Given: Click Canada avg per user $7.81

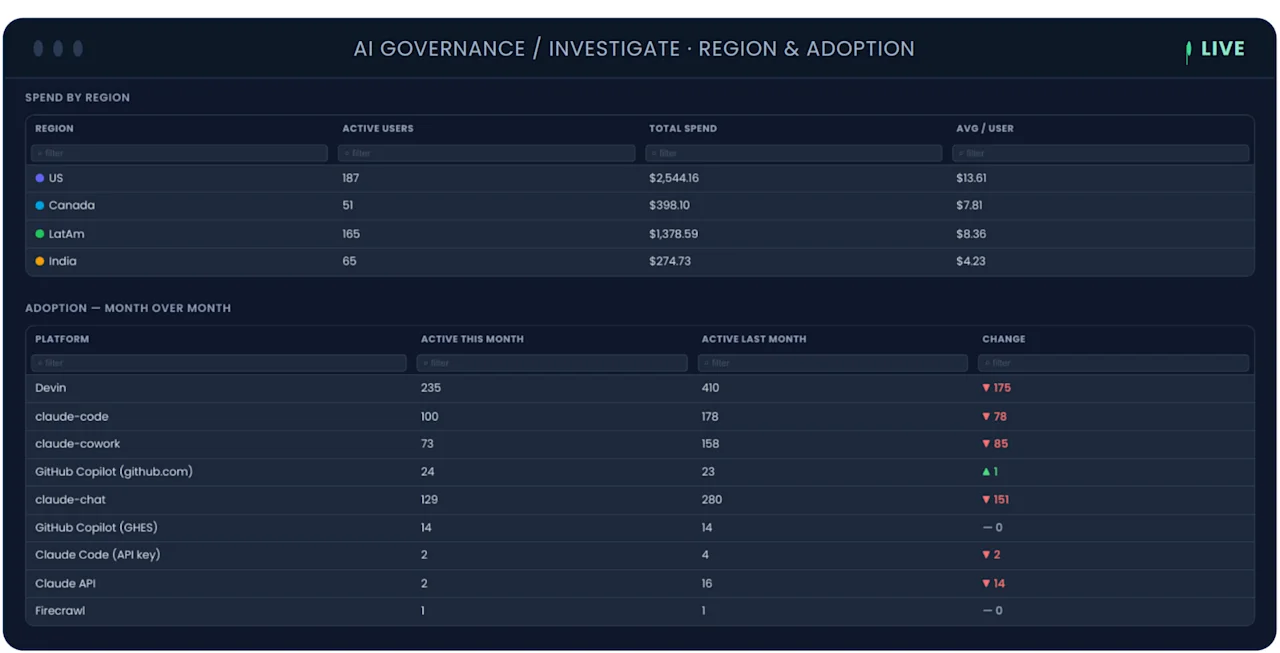Looking at the screenshot, I should pyautogui.click(x=969, y=206).
